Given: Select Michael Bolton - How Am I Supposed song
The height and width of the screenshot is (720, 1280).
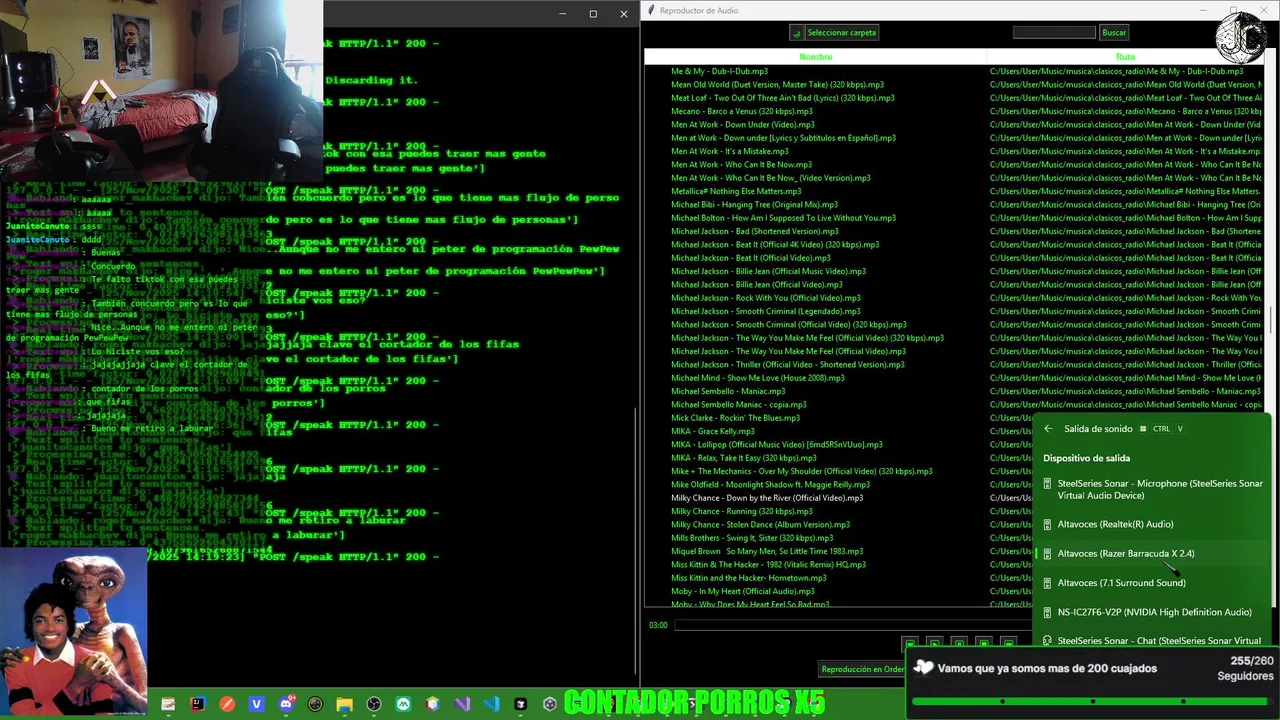Looking at the screenshot, I should [783, 218].
